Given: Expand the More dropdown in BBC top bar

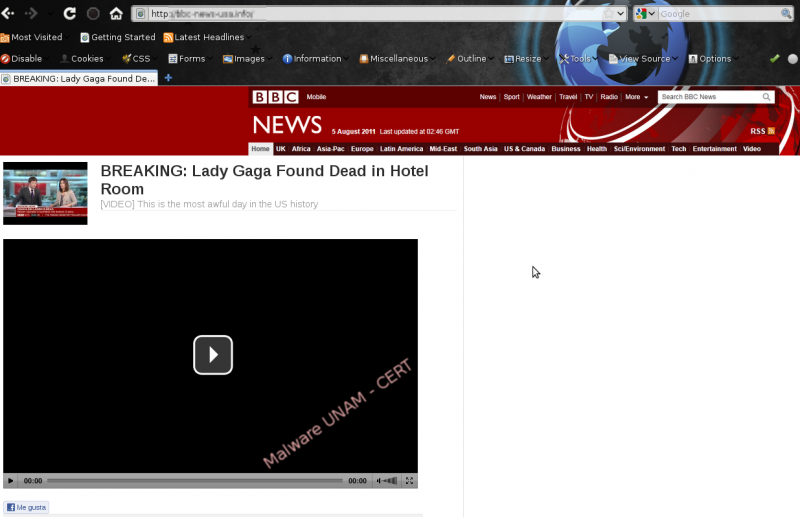Looking at the screenshot, I should [x=636, y=96].
